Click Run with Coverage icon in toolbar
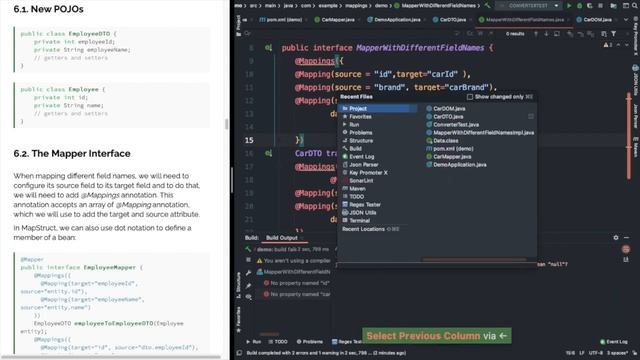This screenshot has height=360, width=640. coord(589,6)
